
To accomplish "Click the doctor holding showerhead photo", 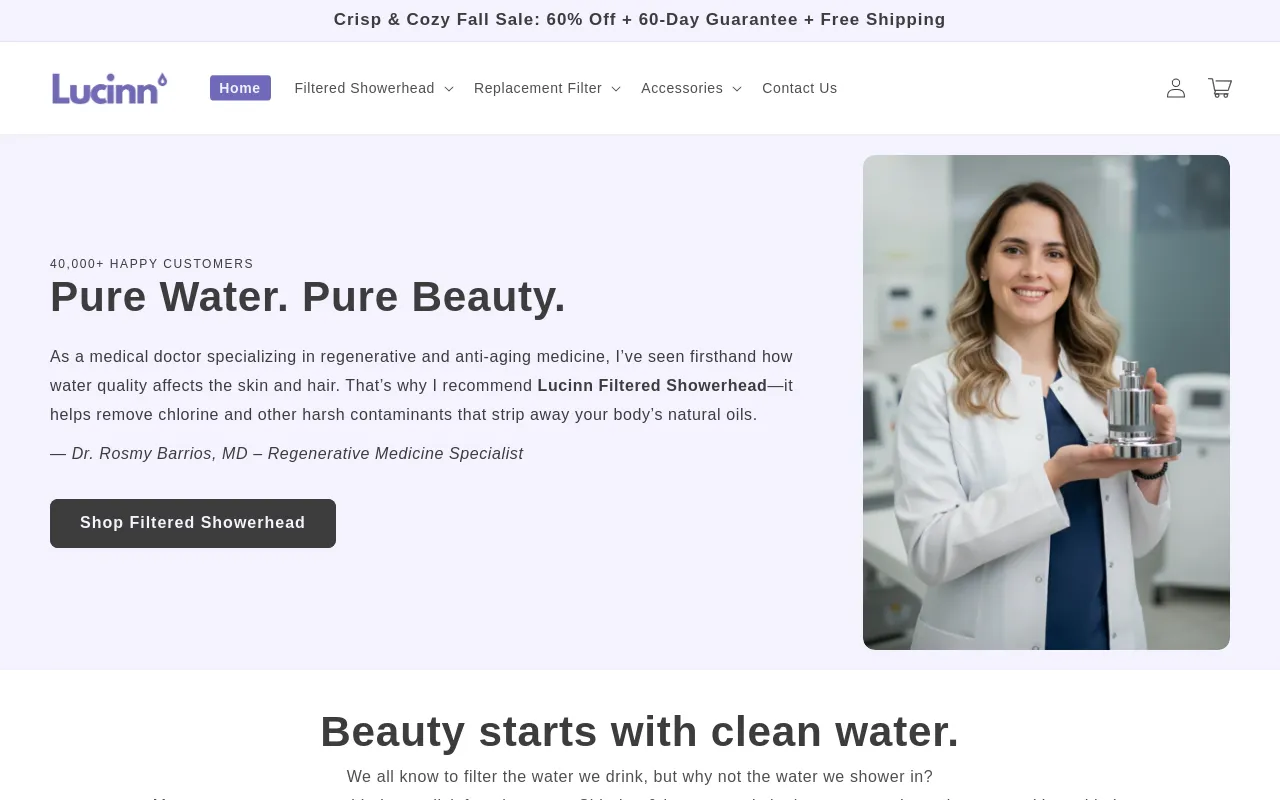I will (x=1046, y=402).
